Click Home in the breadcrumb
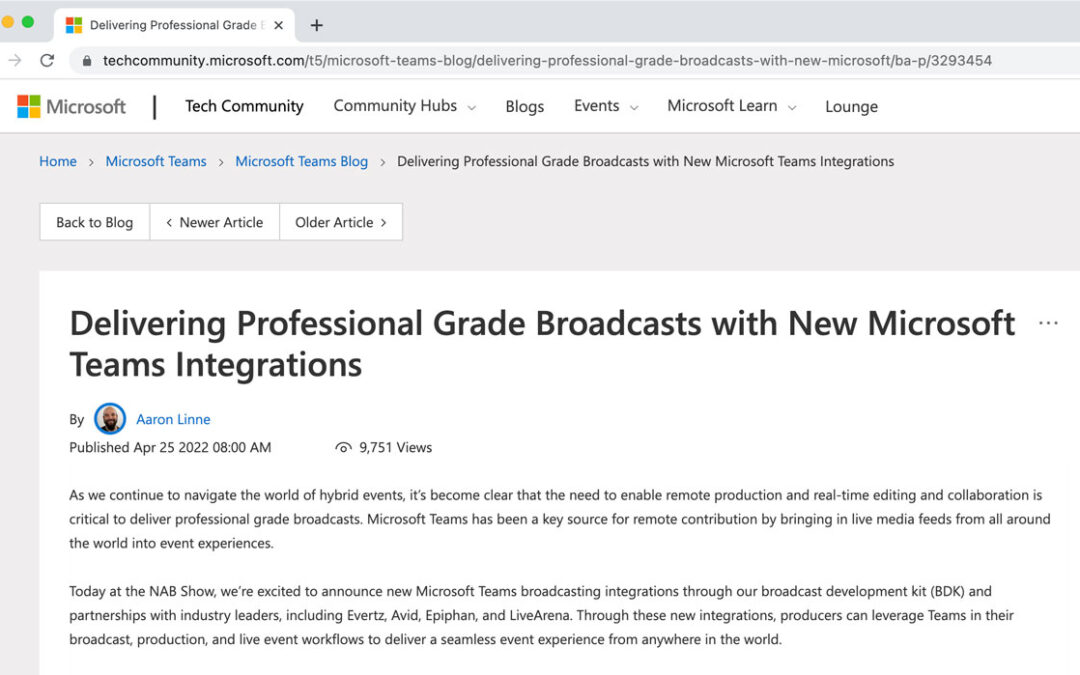Screen dimensions: 1080x675 click(x=58, y=161)
